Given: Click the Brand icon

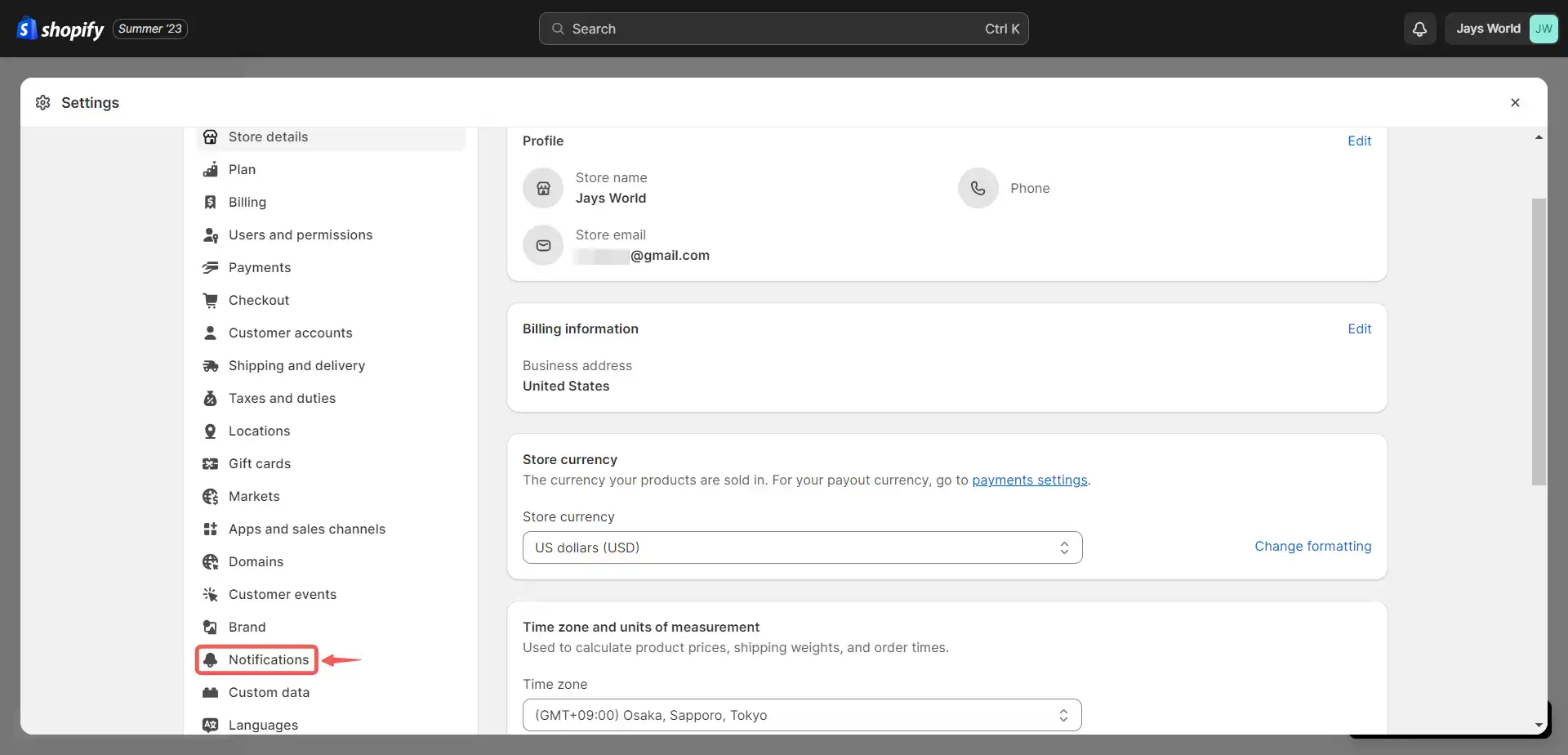Looking at the screenshot, I should pyautogui.click(x=211, y=627).
